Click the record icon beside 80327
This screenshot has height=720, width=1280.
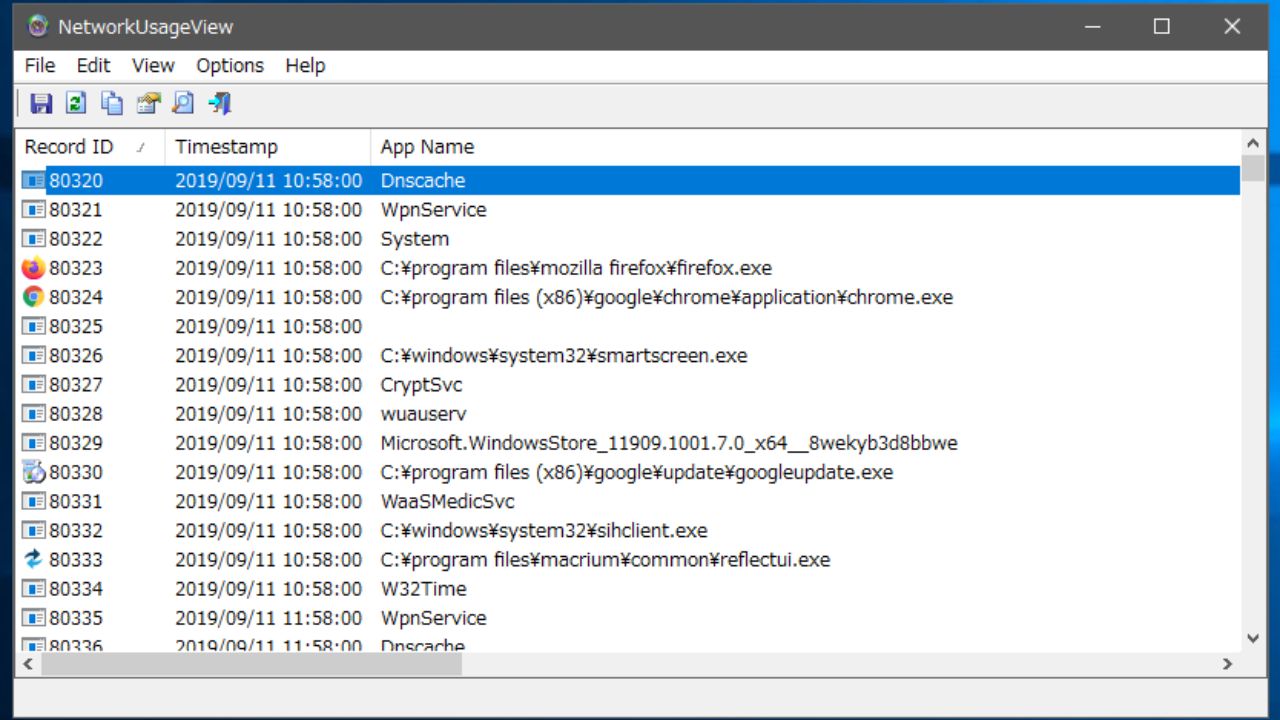(34, 385)
